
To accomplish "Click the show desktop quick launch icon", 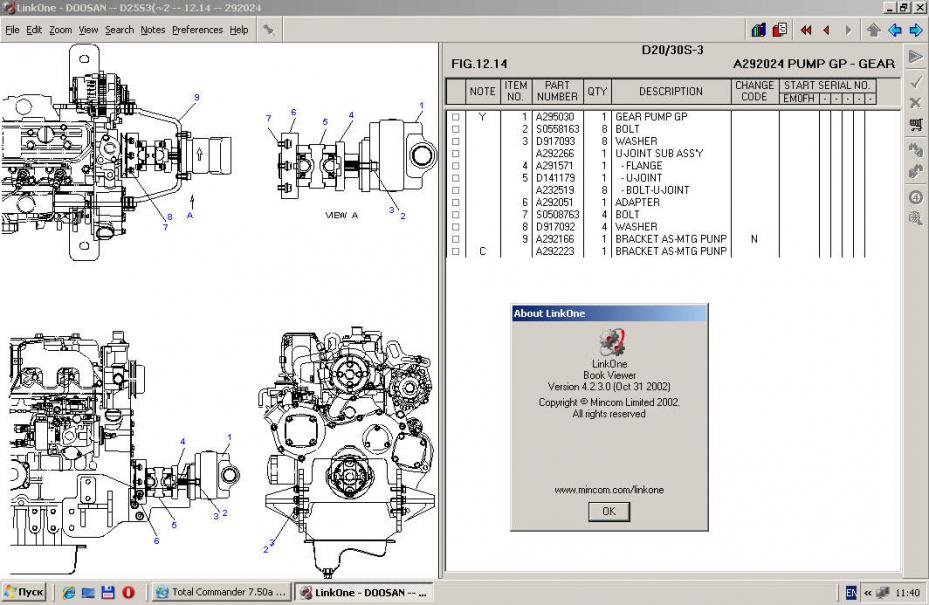I will click(x=88, y=592).
